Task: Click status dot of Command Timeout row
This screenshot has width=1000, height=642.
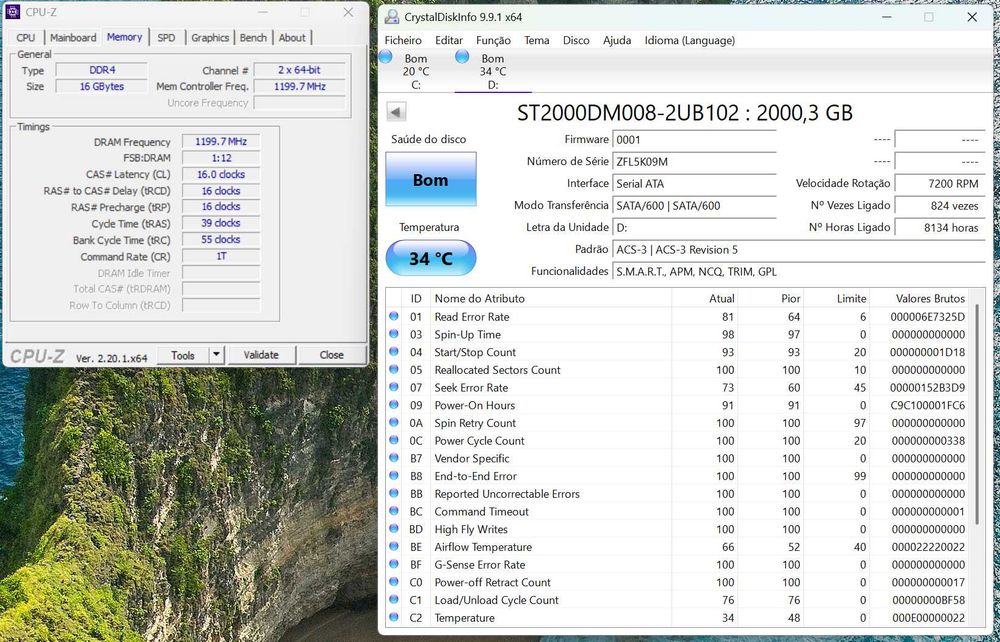Action: point(393,511)
